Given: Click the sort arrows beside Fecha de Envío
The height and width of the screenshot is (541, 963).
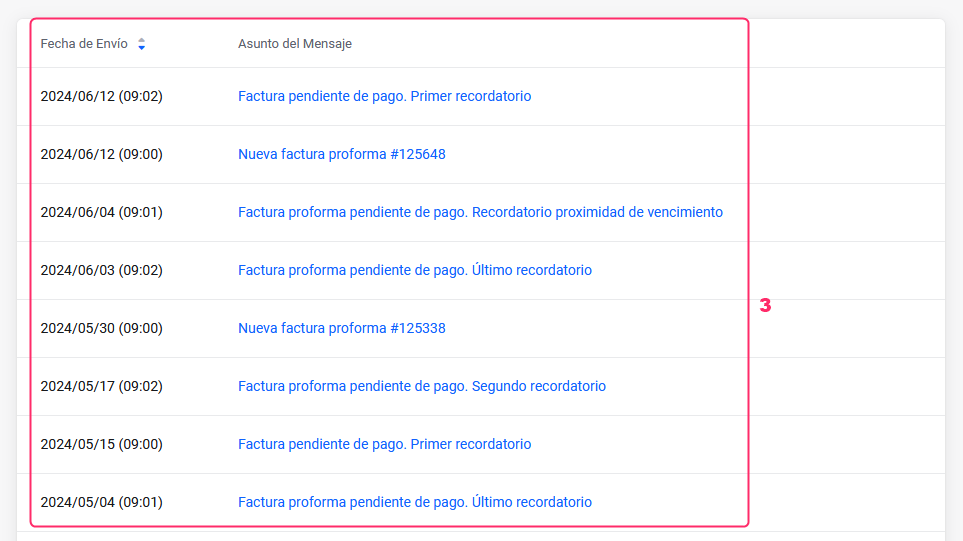Looking at the screenshot, I should [x=142, y=44].
